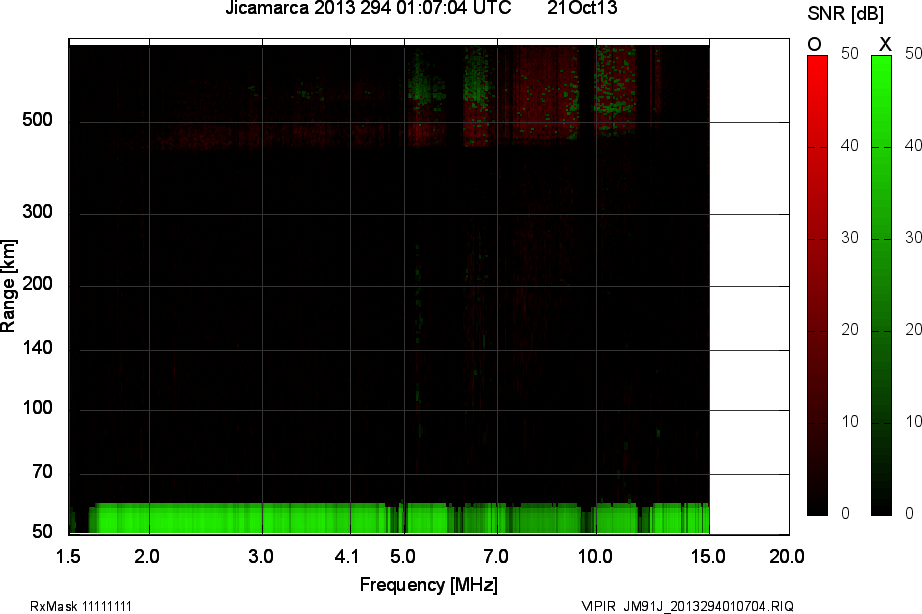Click the frequency axis tick "5.0"

coord(403,556)
